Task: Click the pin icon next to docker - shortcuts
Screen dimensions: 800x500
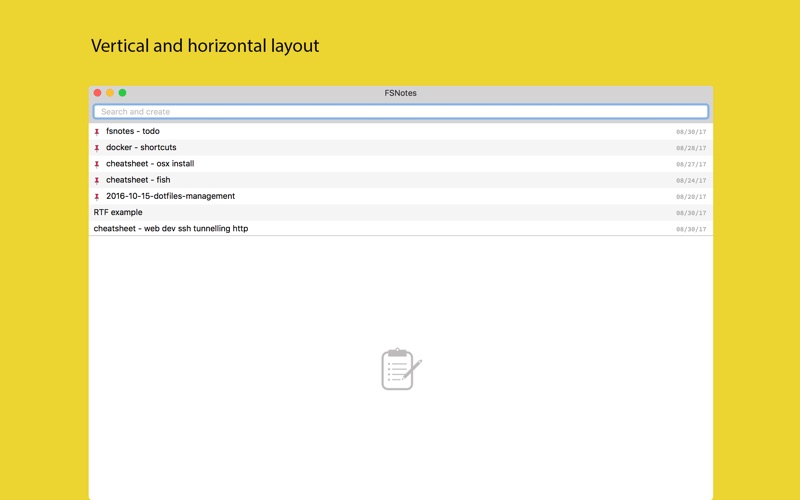Action: [x=96, y=148]
